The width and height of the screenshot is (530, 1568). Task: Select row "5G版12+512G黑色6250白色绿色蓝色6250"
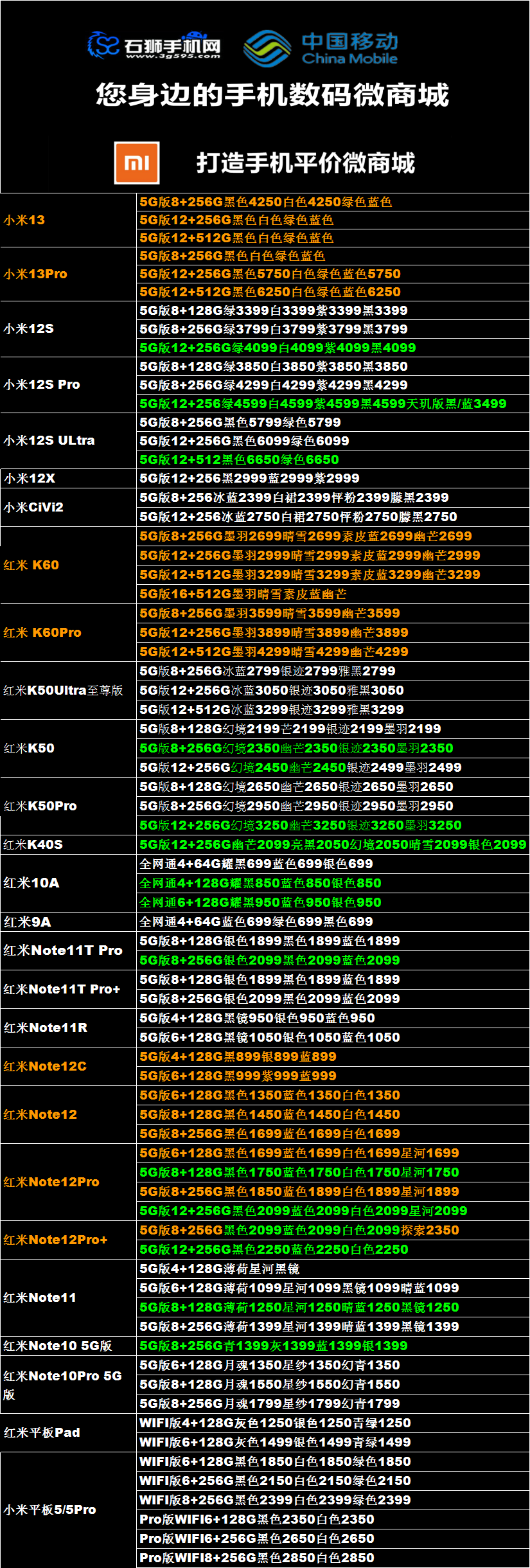coord(333,292)
